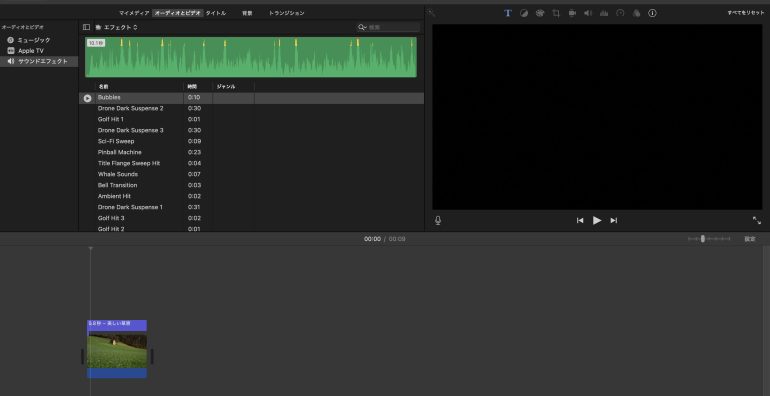Skip to the previous clip
This screenshot has height=396, width=770.
click(580, 221)
